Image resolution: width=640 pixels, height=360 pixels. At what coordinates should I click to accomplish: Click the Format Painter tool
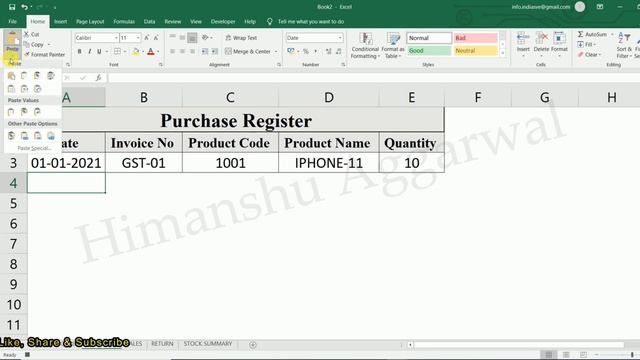[x=44, y=54]
